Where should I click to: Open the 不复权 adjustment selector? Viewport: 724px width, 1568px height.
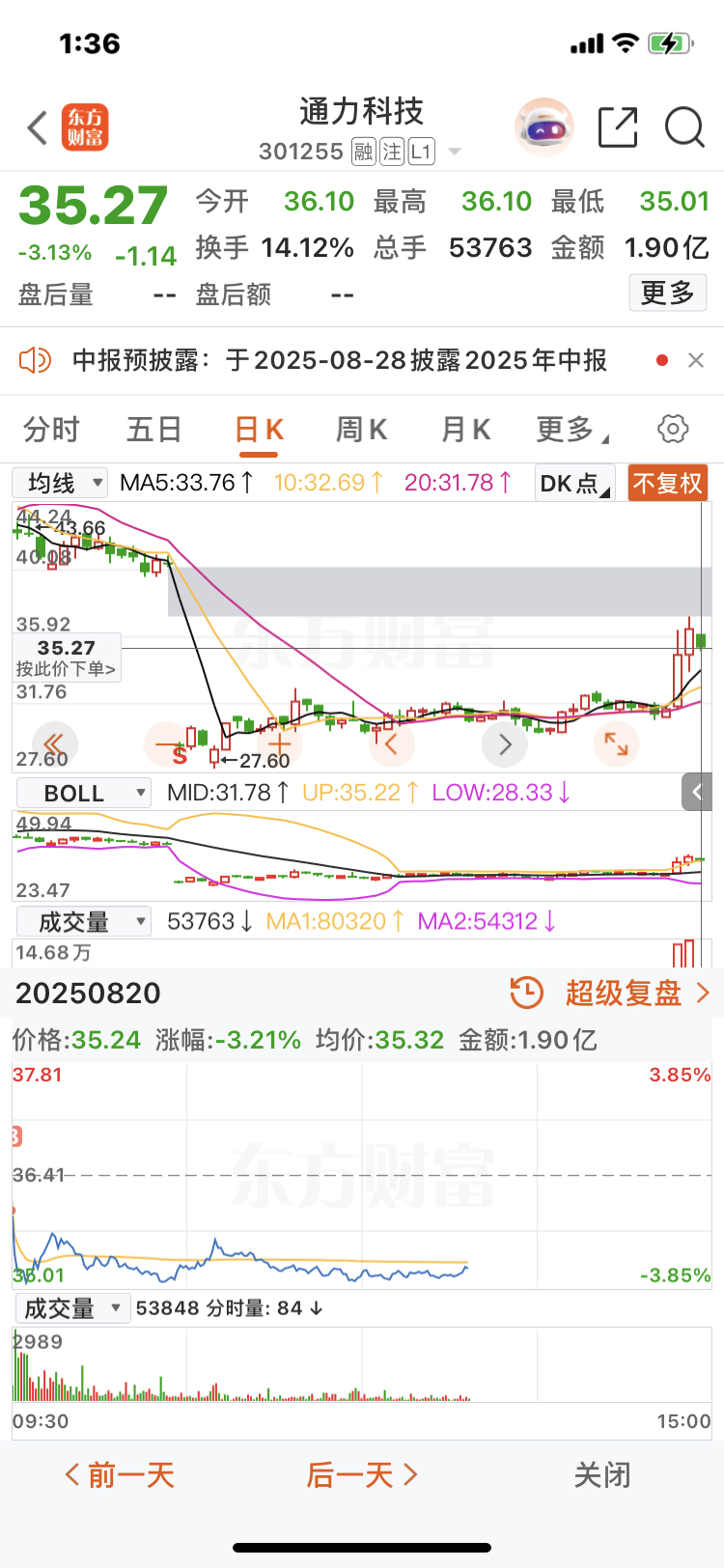pyautogui.click(x=667, y=483)
